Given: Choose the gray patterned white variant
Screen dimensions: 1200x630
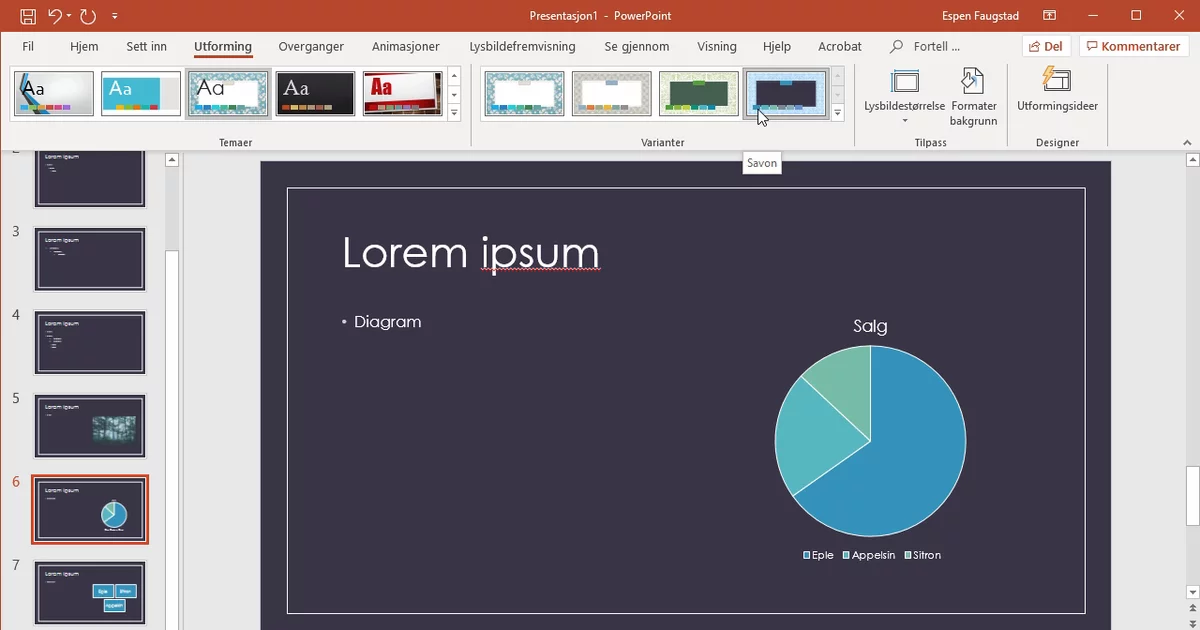Looking at the screenshot, I should tap(611, 94).
